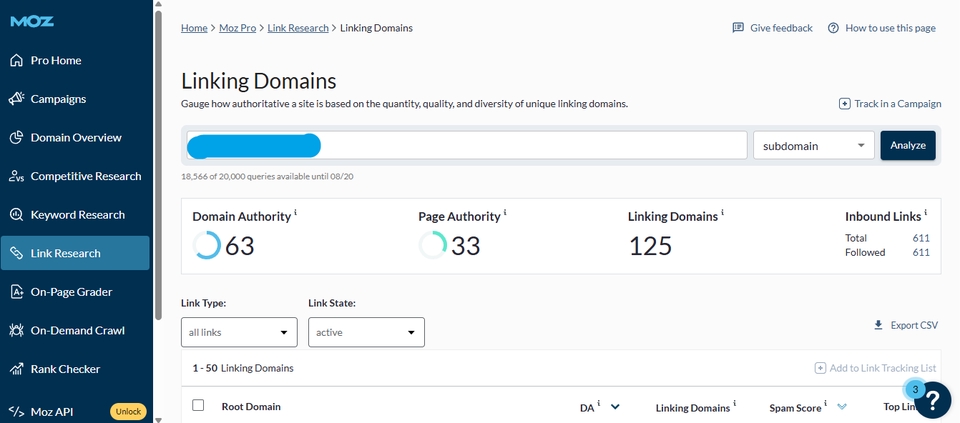
Task: Click the Campaigns megaphone icon
Action: [x=17, y=99]
